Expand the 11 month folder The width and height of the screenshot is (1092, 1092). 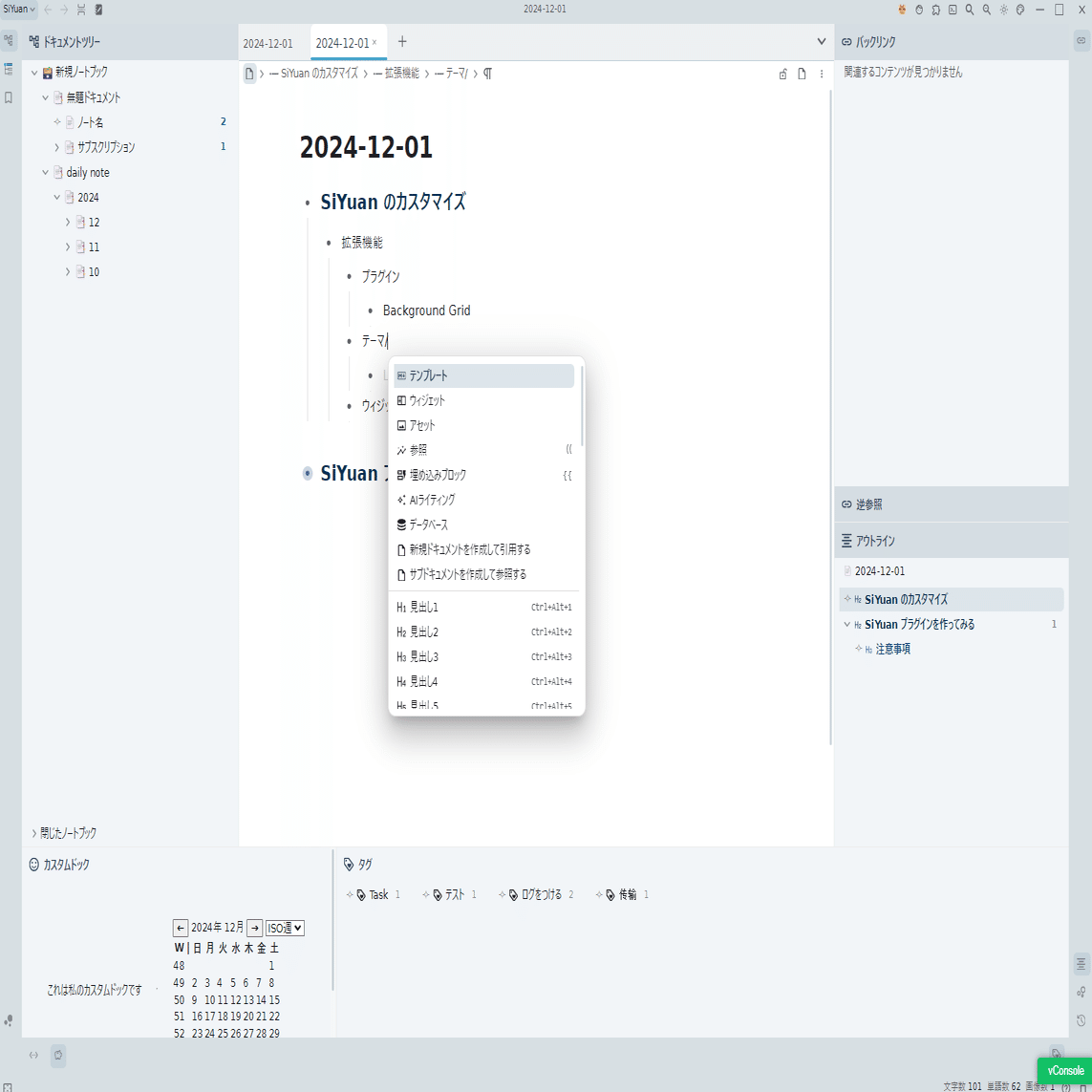[68, 247]
